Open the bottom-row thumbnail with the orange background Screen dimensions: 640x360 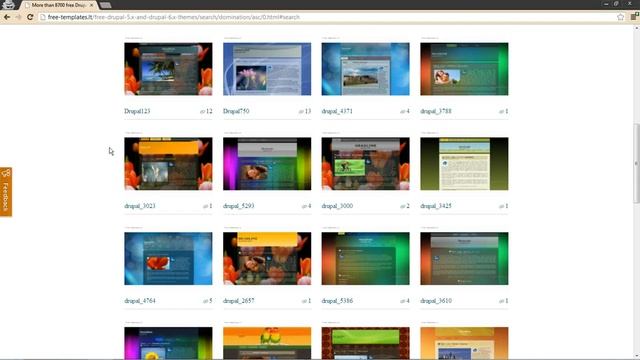(464, 343)
